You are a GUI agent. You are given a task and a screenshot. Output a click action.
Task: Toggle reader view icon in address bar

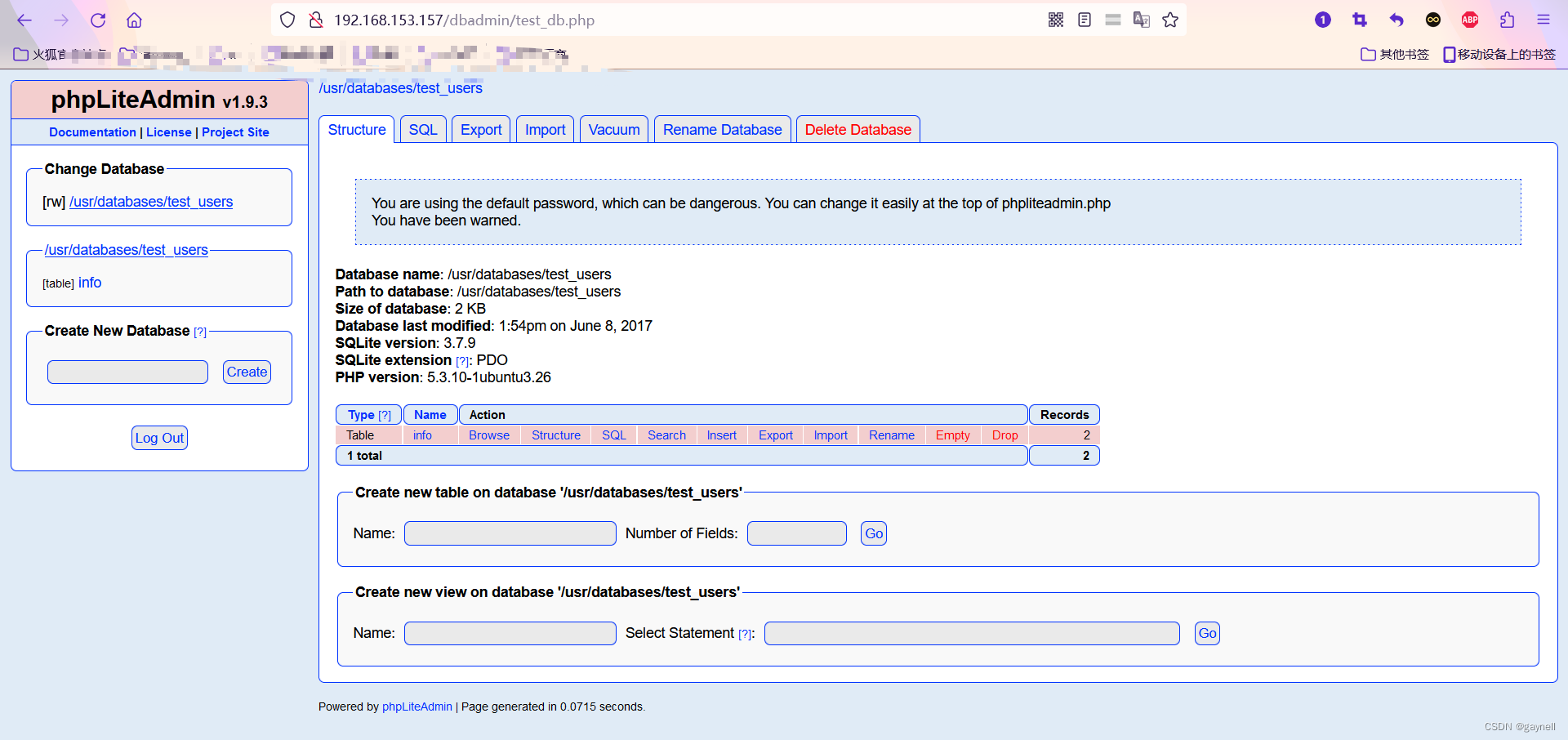click(x=1085, y=20)
